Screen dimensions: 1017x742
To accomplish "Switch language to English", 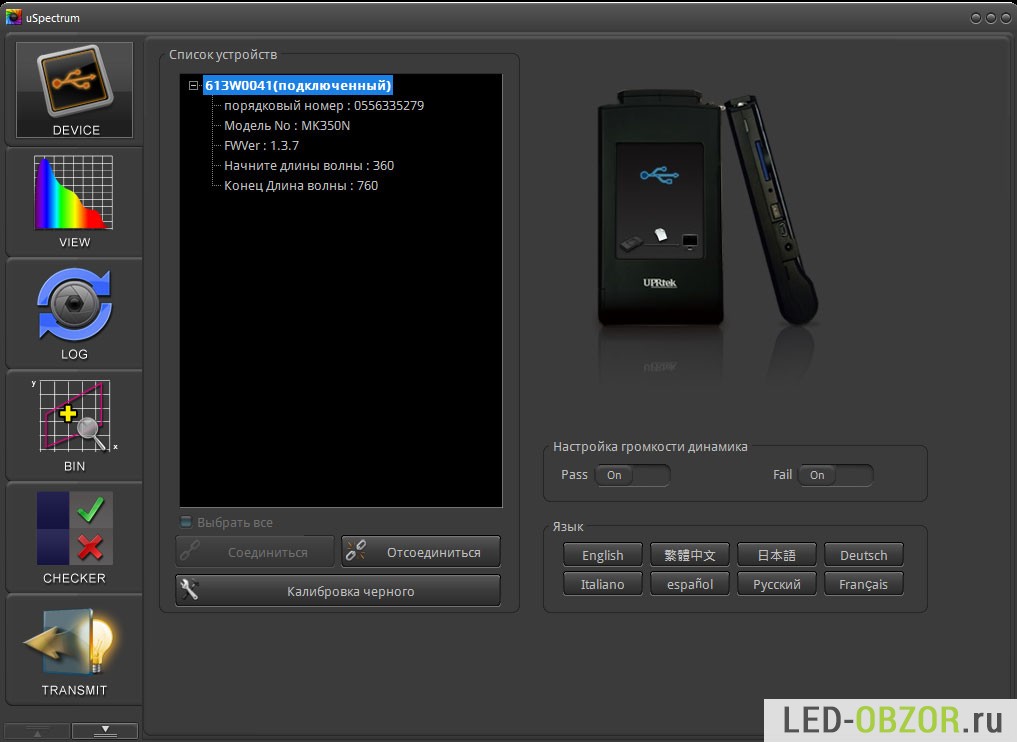I will [602, 555].
